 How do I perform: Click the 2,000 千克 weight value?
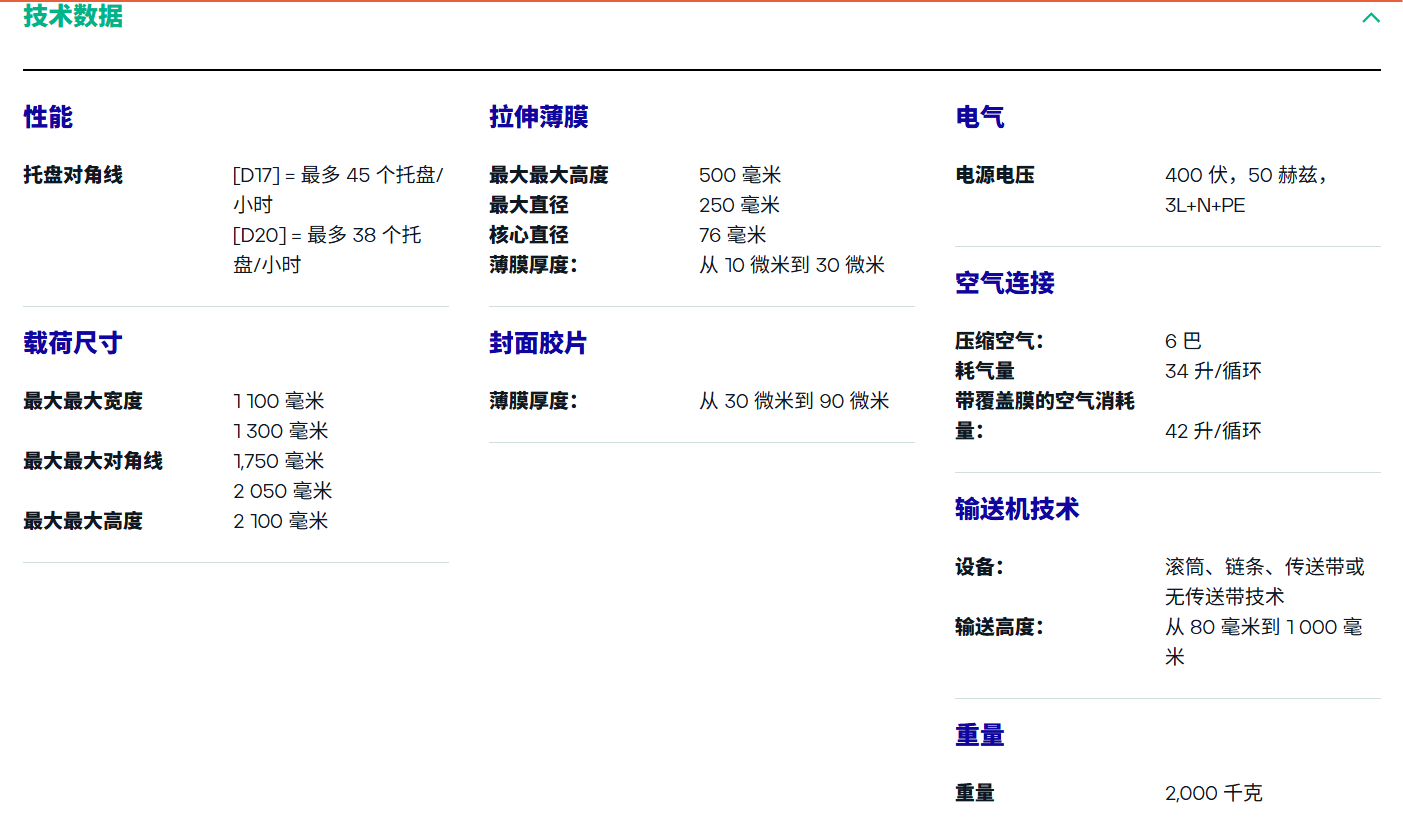point(1213,793)
